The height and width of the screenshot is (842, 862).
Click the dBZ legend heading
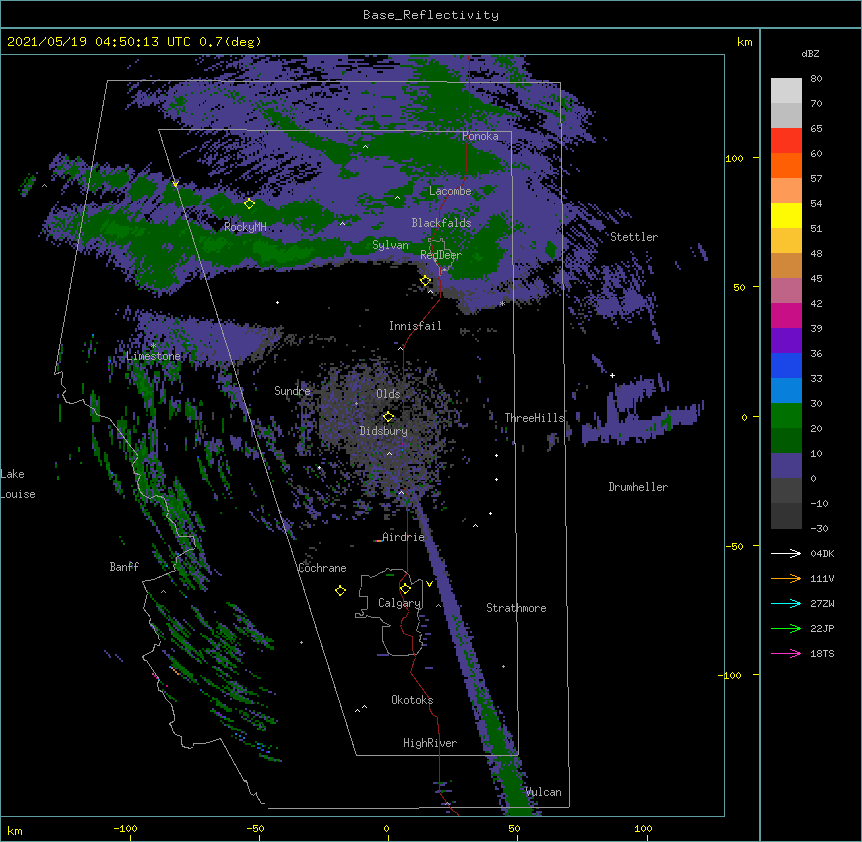(810, 53)
